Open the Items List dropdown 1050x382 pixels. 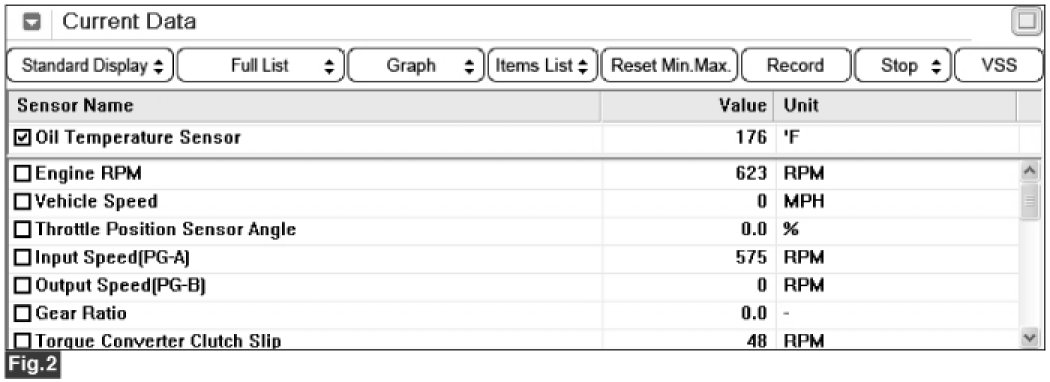click(x=542, y=66)
